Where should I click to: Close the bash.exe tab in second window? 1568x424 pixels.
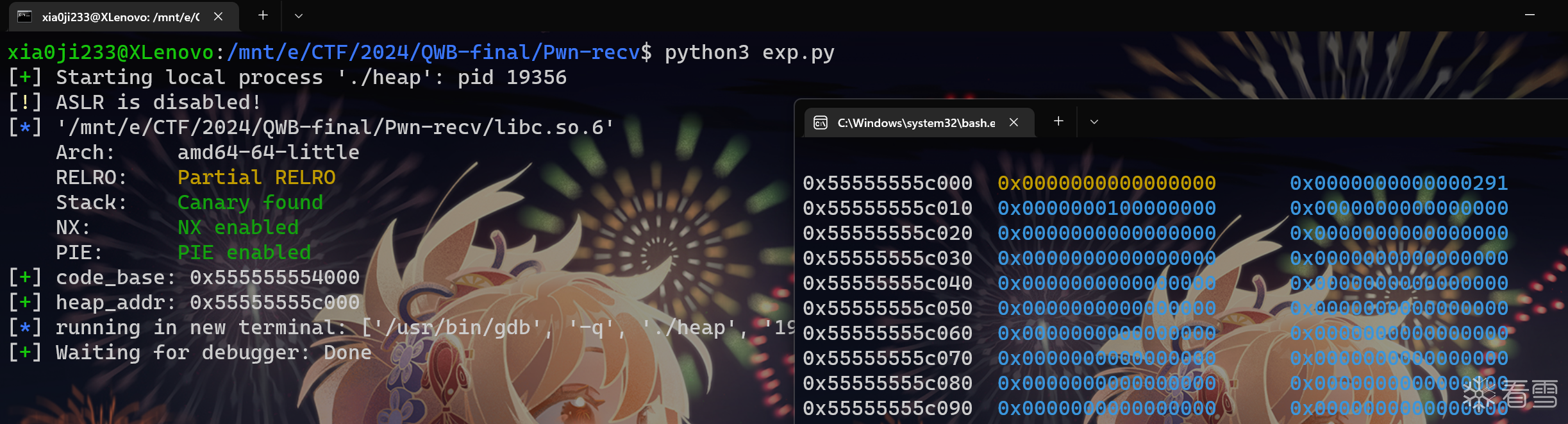[x=1013, y=122]
